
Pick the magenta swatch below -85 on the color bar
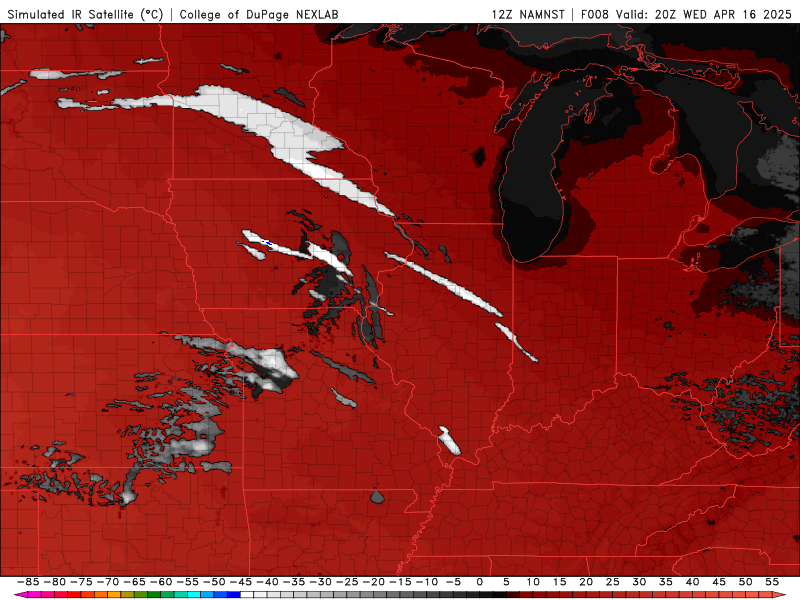click(34, 595)
